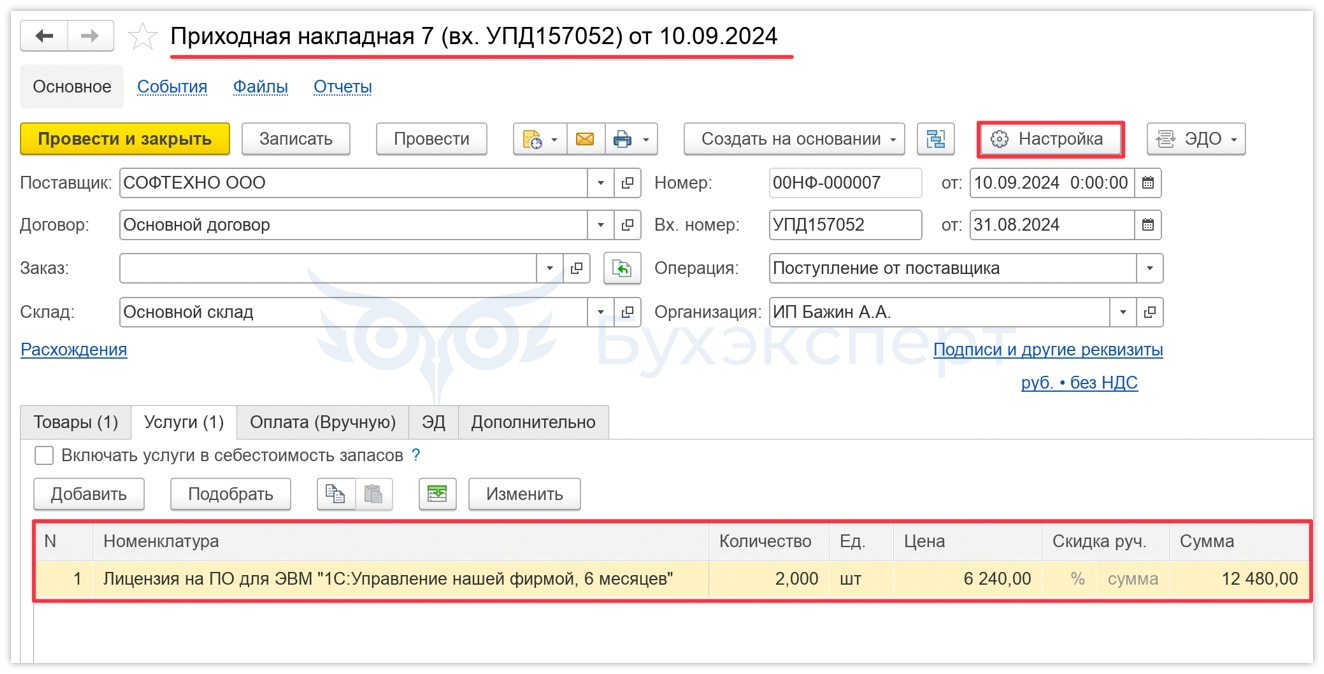1324x674 pixels.
Task: Click the Сумма cell 12 480,00
Action: (x=1240, y=579)
